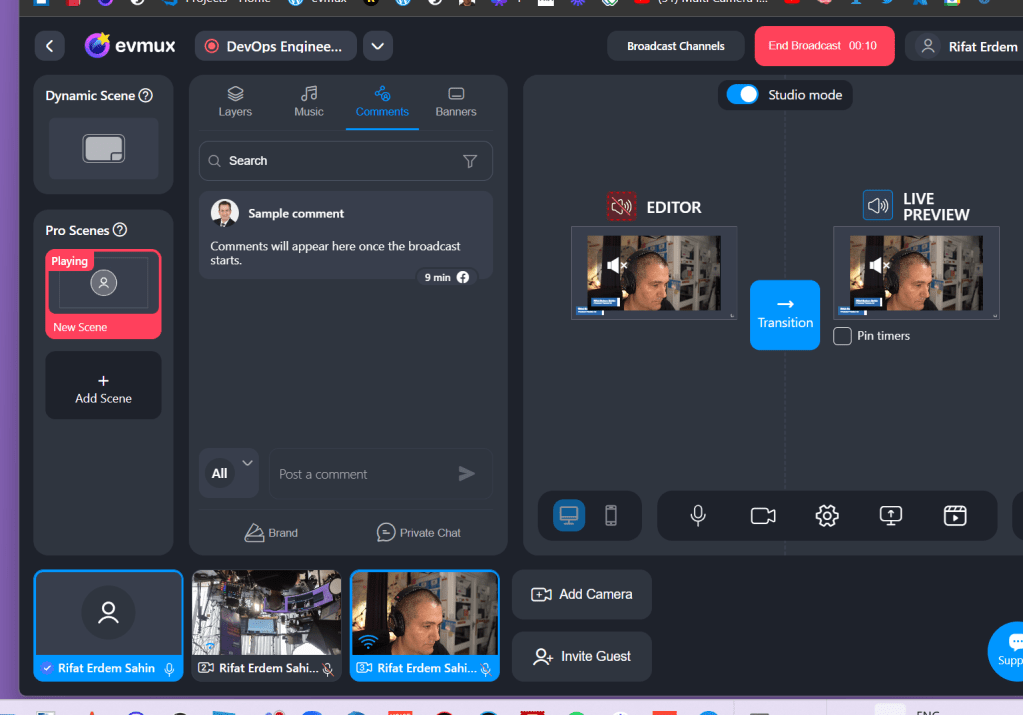Show help for Pro Scenes
The image size is (1023, 715).
pos(119,230)
